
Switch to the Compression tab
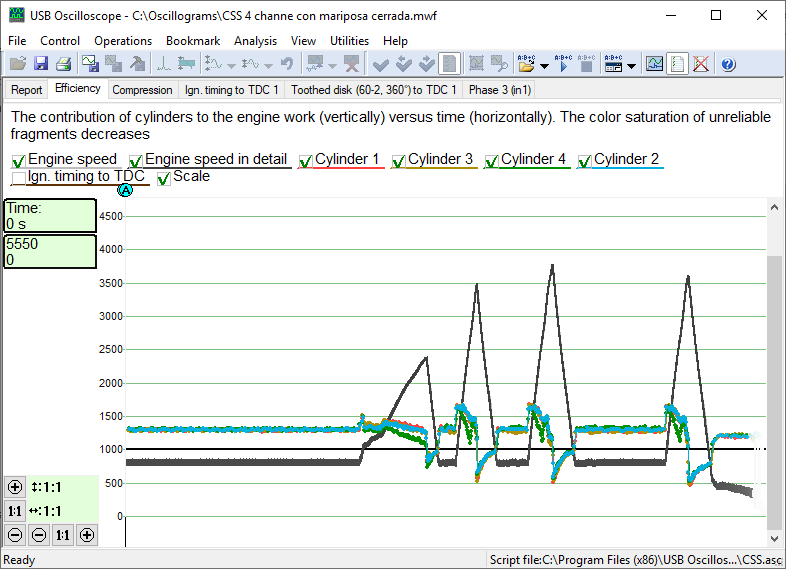pyautogui.click(x=142, y=90)
